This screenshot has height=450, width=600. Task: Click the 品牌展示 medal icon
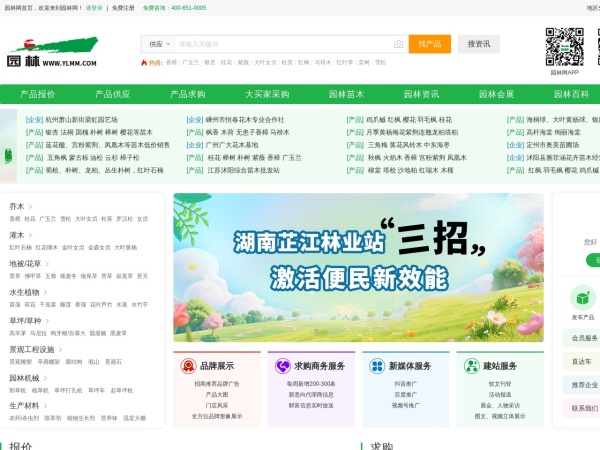187,366
